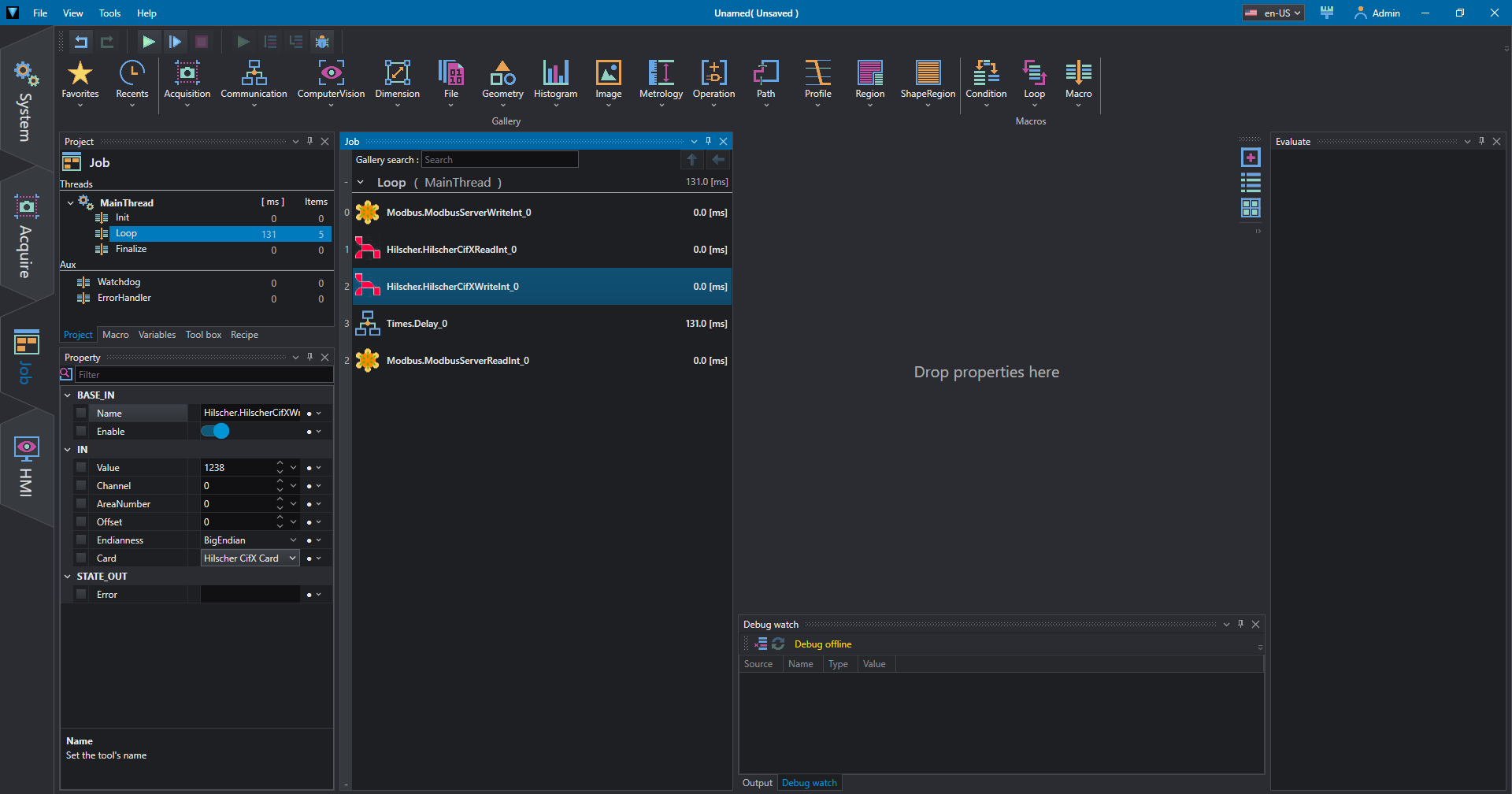This screenshot has width=1512, height=794.
Task: Click the Gallery search input field
Action: click(x=499, y=160)
